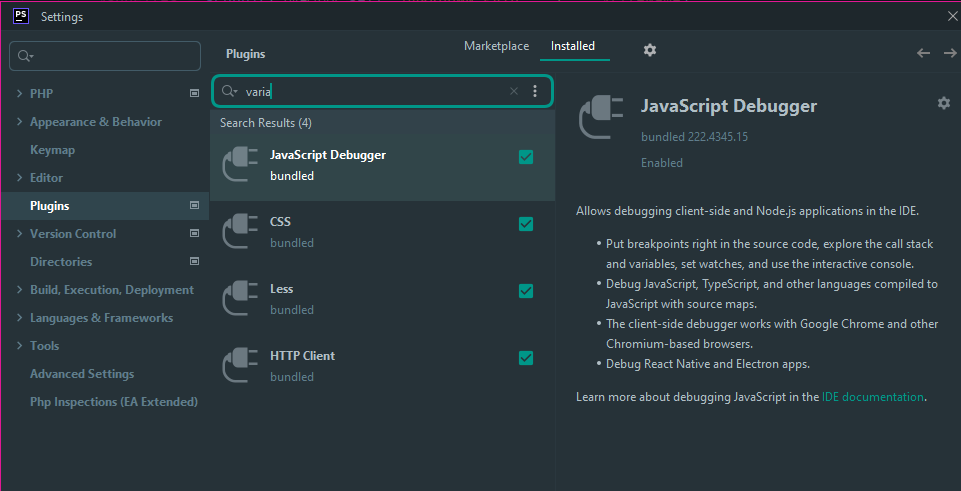
Task: Expand the Appearance & Behavior section
Action: pos(20,122)
